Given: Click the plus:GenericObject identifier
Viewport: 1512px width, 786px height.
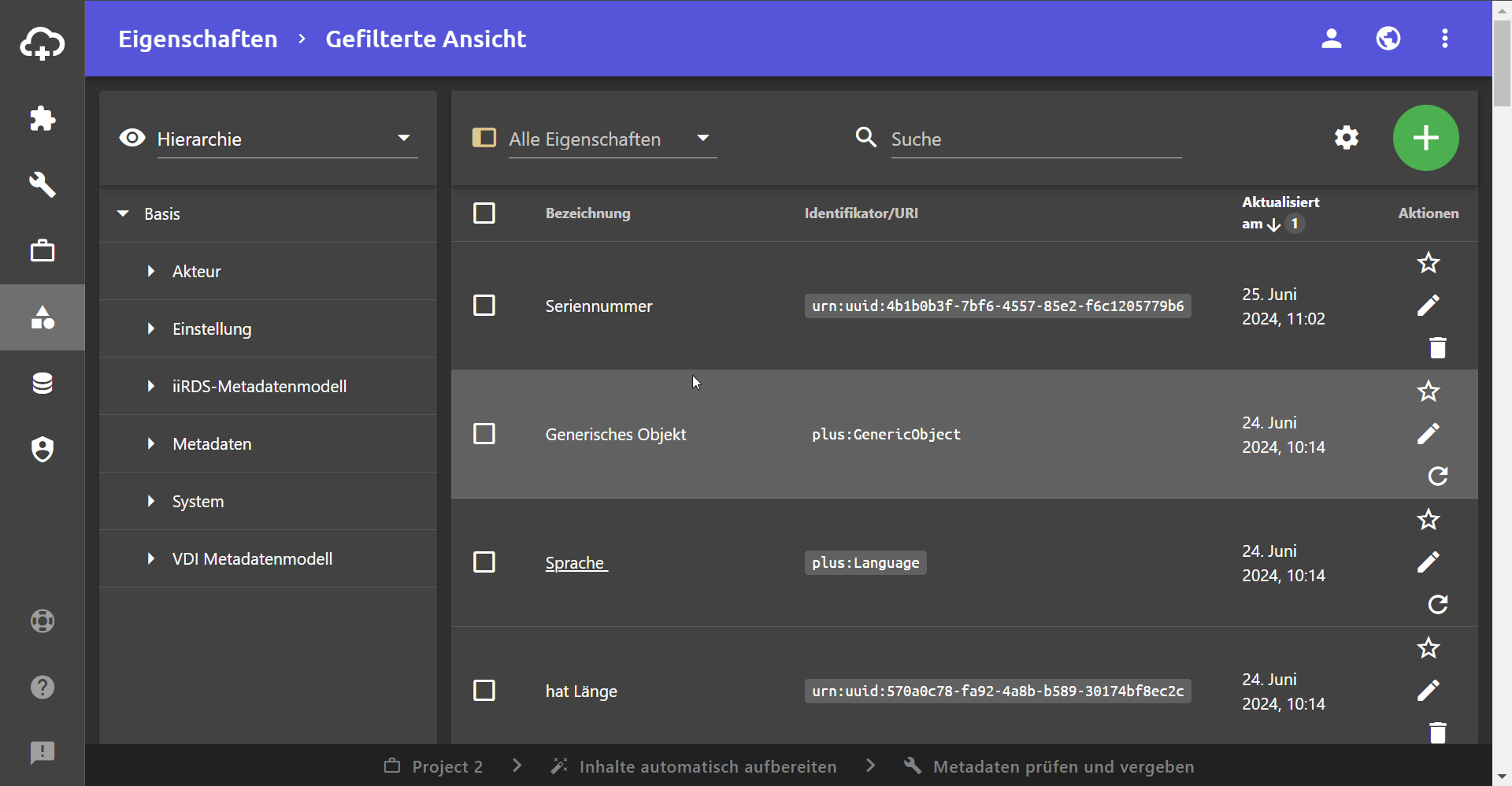Looking at the screenshot, I should click(886, 434).
